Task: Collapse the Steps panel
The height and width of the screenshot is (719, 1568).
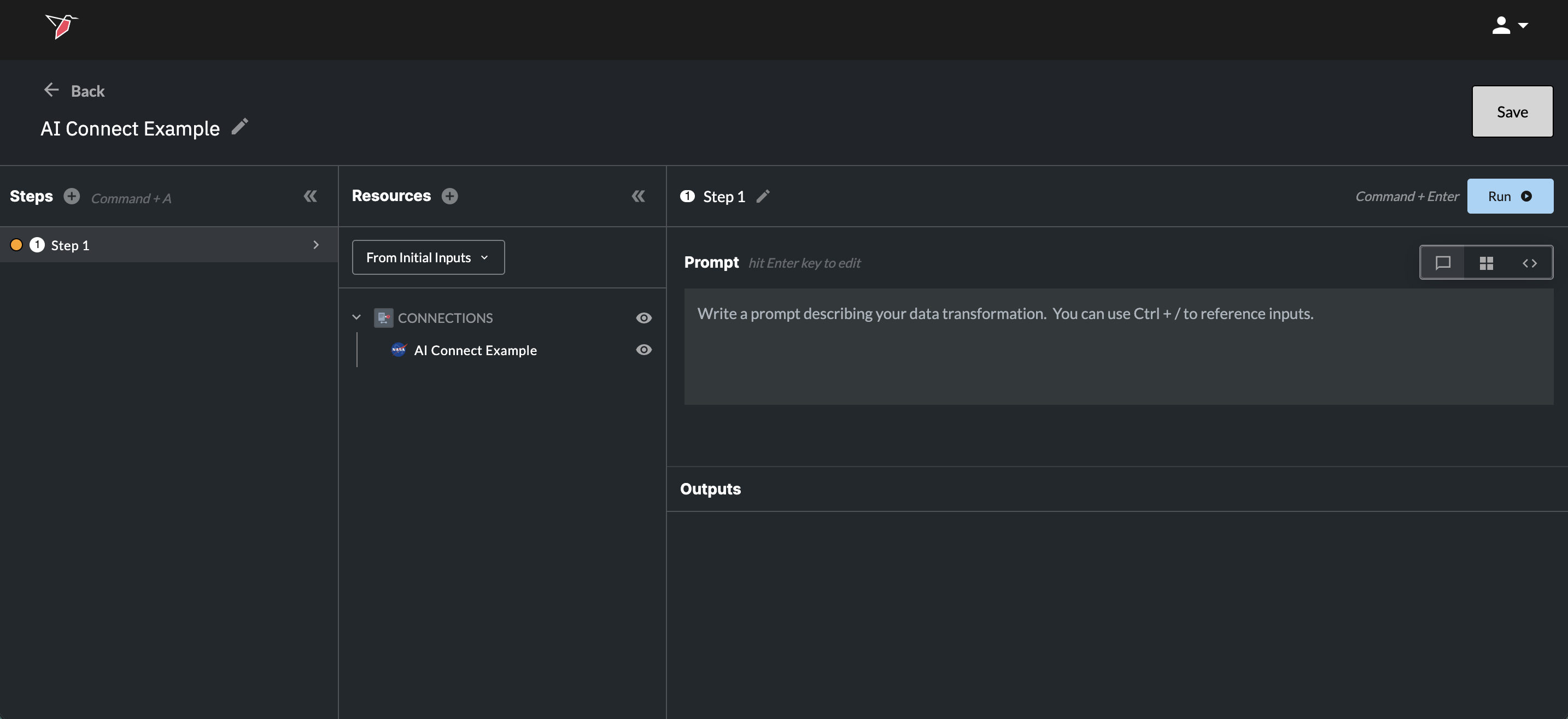Action: (311, 196)
